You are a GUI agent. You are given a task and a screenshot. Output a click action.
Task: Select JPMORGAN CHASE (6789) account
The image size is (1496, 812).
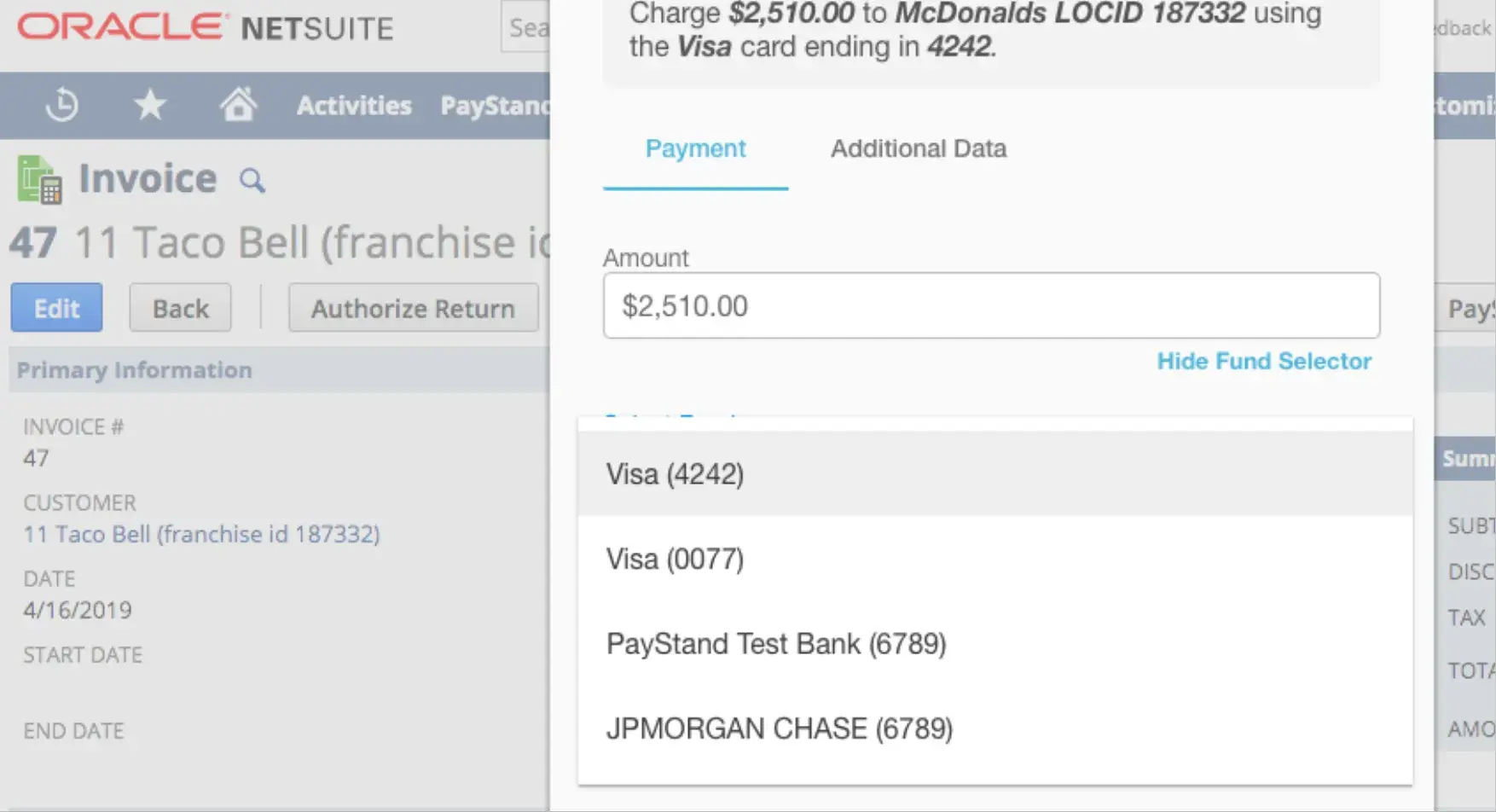pyautogui.click(x=779, y=728)
